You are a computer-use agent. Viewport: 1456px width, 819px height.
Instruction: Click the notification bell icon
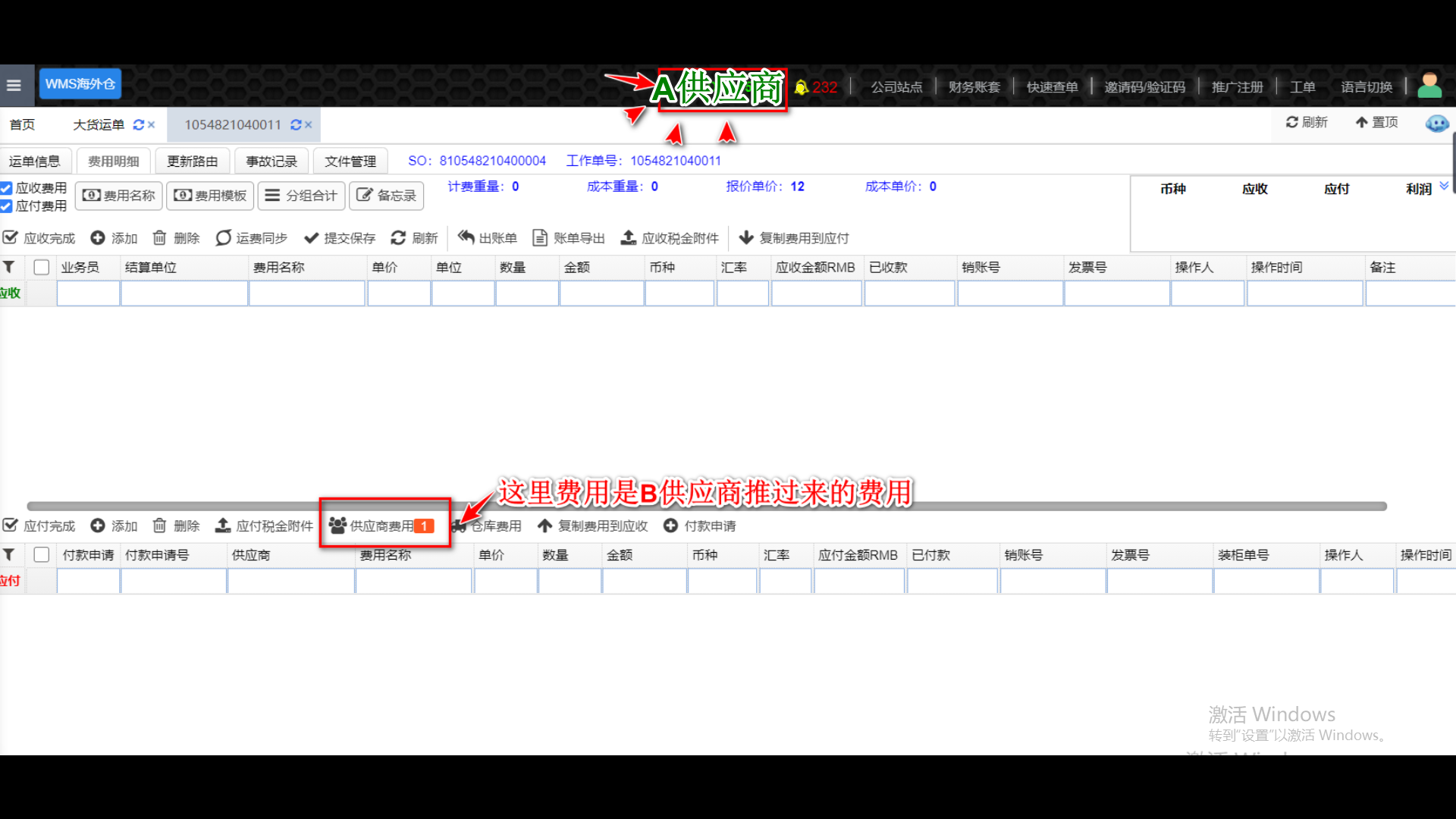click(x=801, y=87)
